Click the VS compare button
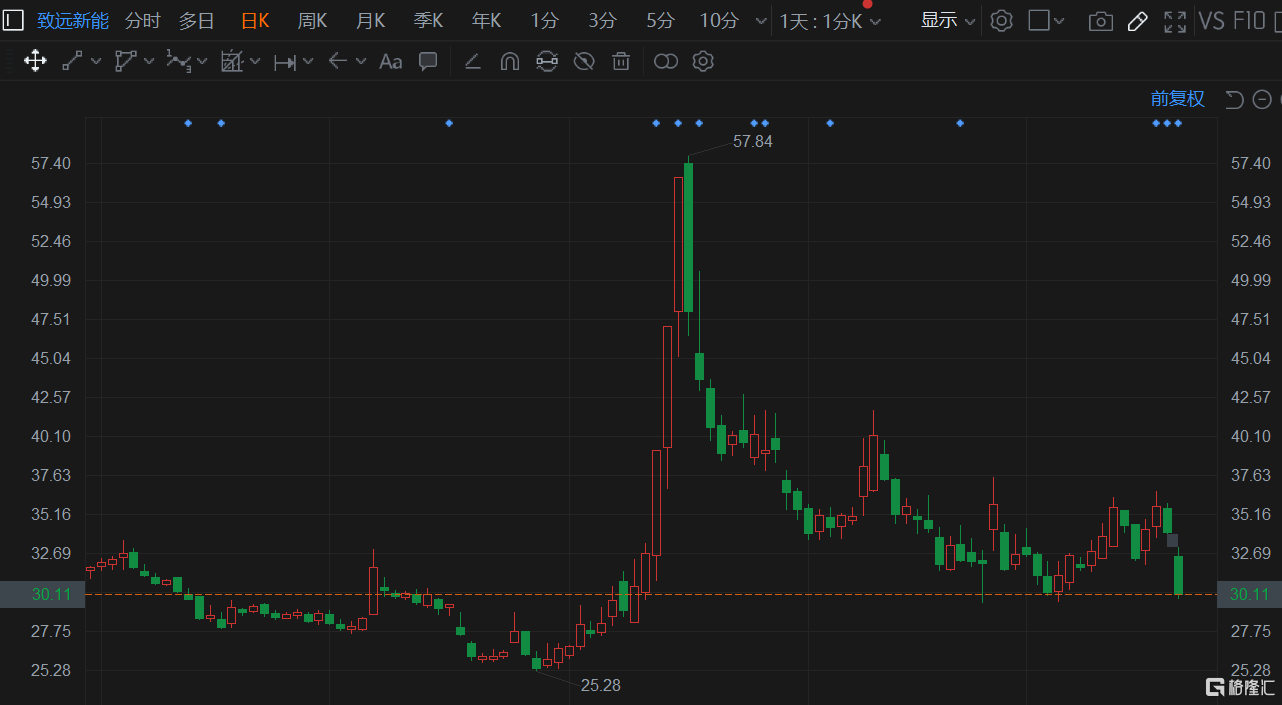 (x=1211, y=21)
